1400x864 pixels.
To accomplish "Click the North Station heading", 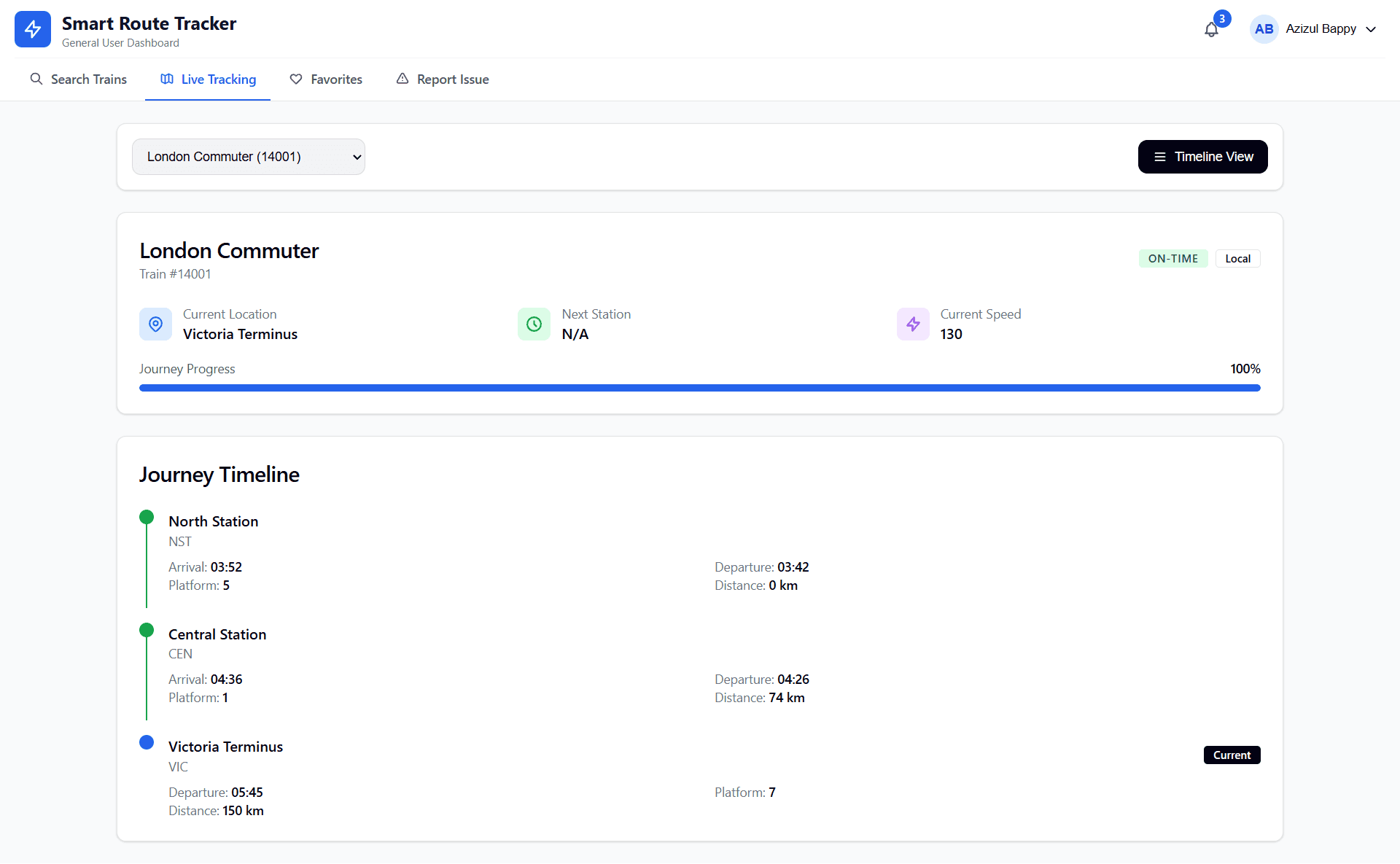I will click(x=214, y=521).
